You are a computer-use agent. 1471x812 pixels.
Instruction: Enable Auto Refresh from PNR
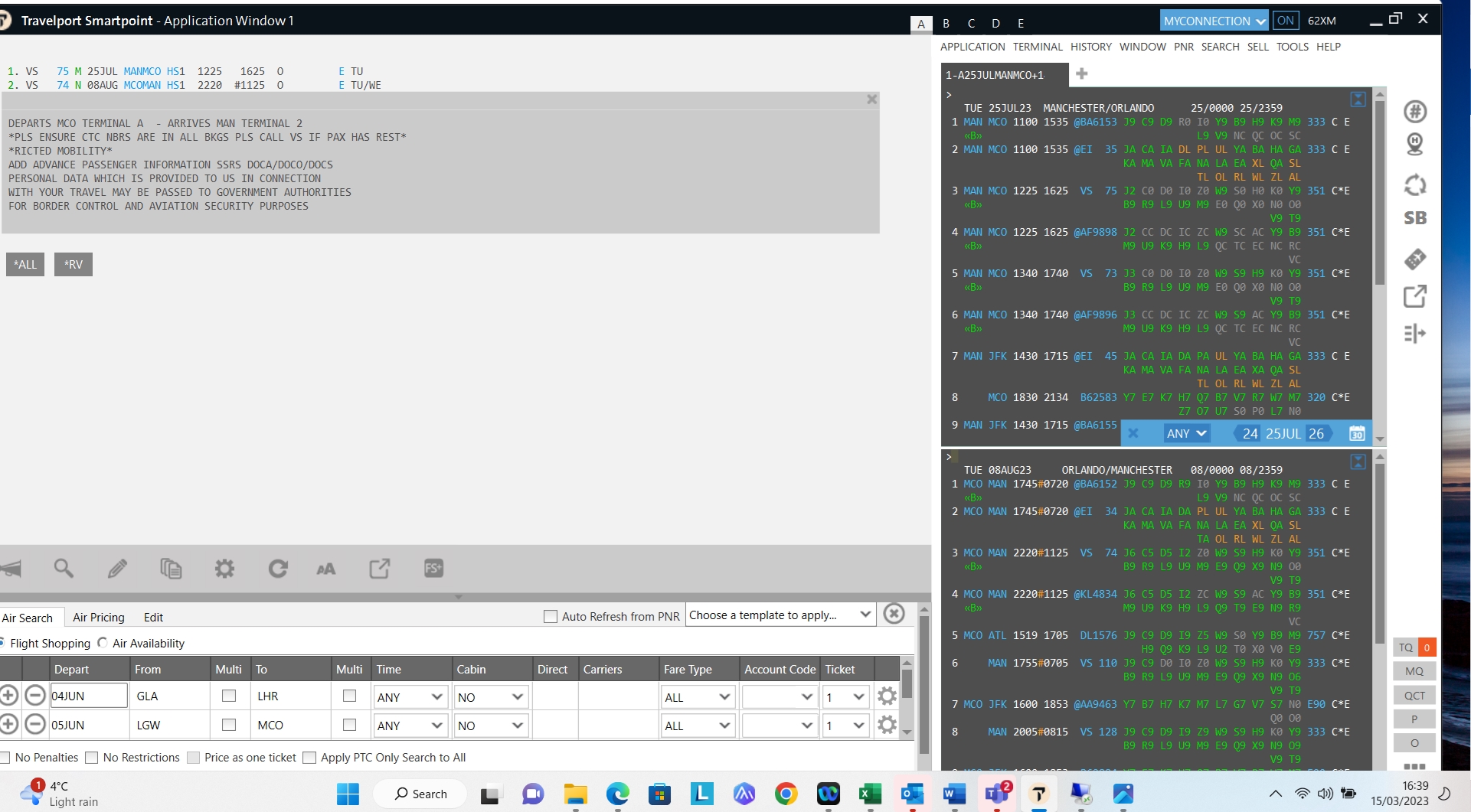coord(550,616)
